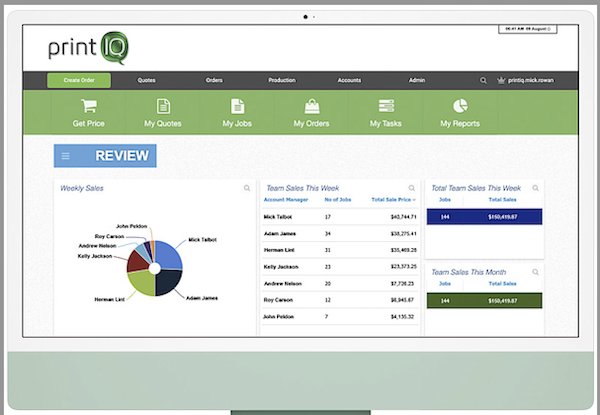Click the hamburger icon on REVIEW banner
Viewport: 600px width, 415px height.
pos(65,156)
